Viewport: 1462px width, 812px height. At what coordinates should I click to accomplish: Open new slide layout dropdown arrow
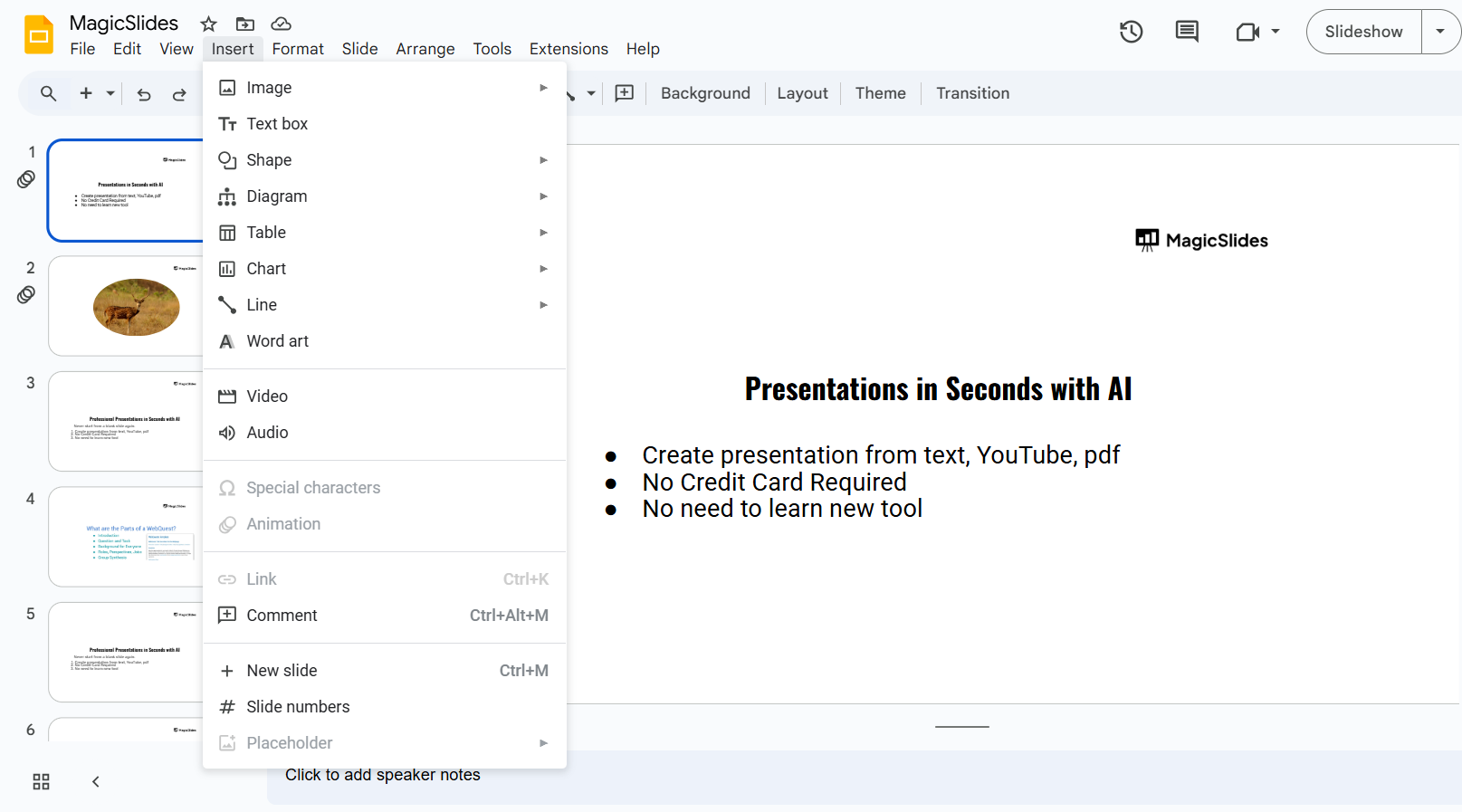[110, 93]
